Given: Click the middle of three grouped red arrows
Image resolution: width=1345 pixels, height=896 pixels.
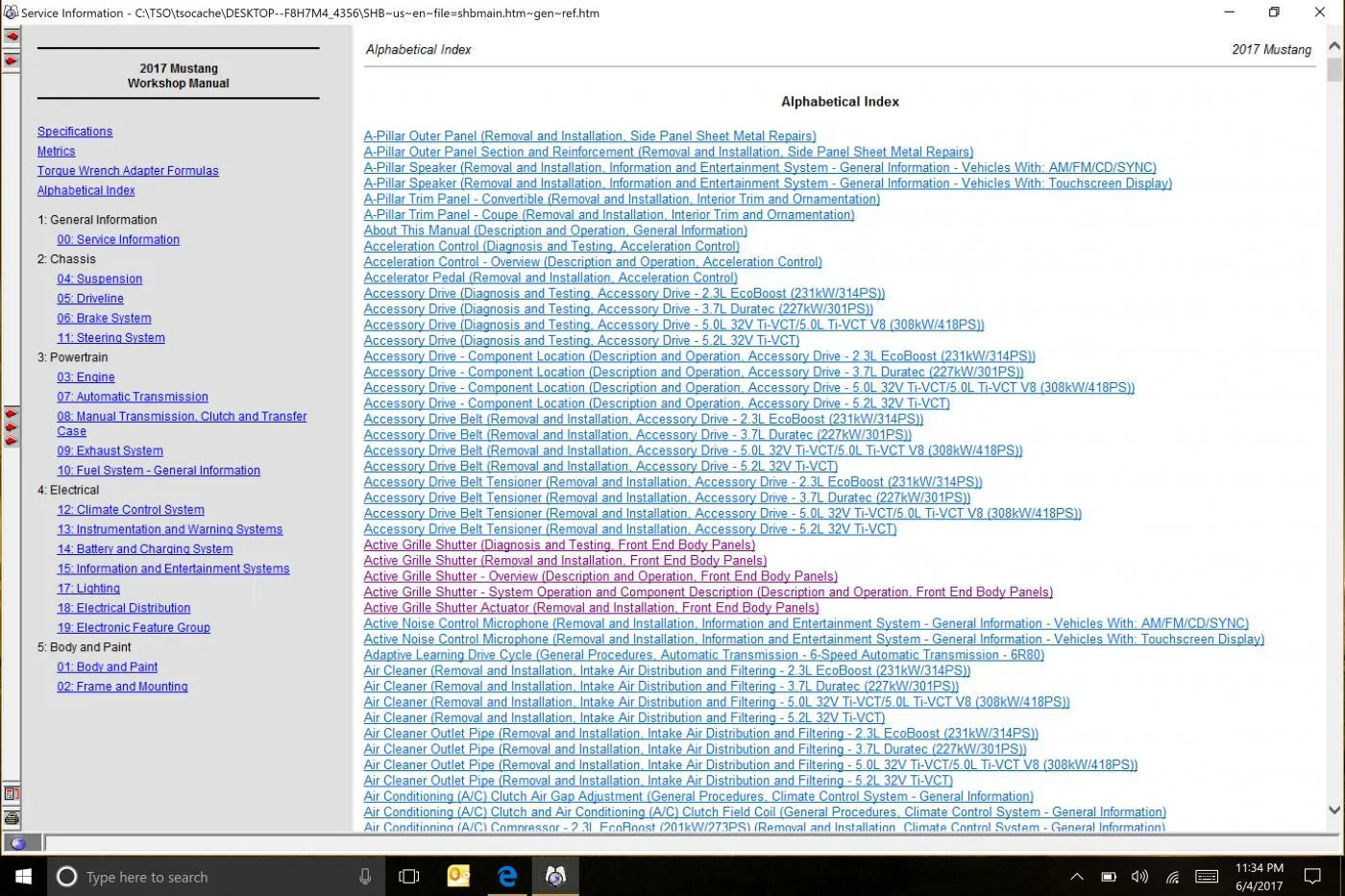Looking at the screenshot, I should [12, 426].
